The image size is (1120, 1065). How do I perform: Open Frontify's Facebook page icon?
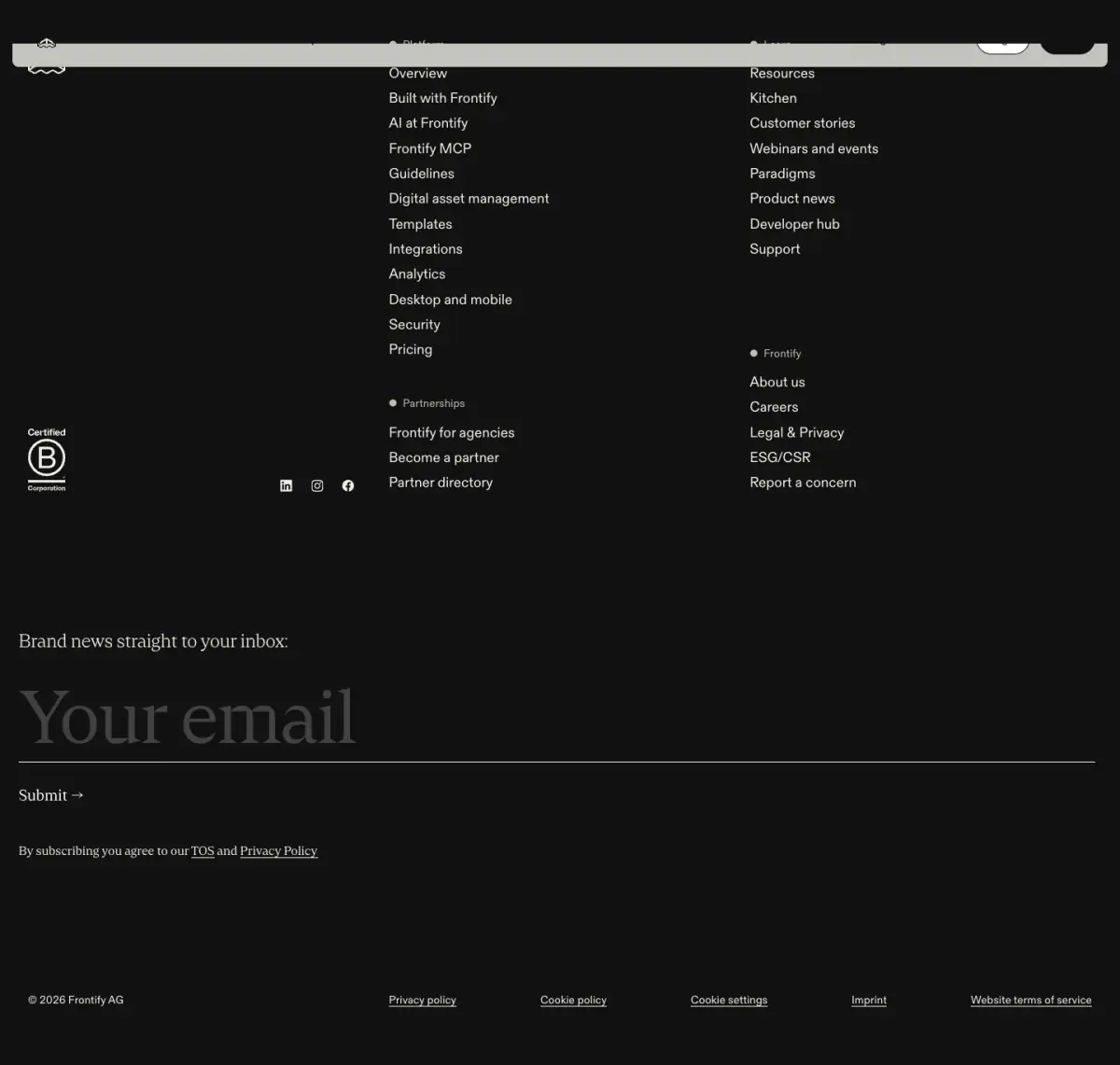click(x=348, y=485)
